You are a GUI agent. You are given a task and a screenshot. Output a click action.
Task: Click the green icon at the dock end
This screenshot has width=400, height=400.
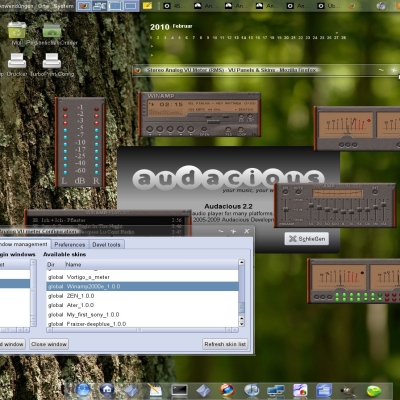point(374,390)
